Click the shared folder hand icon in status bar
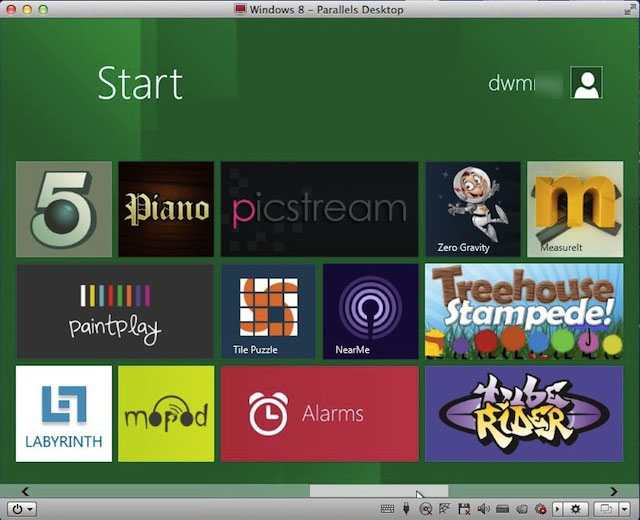The height and width of the screenshot is (520, 640). [522, 509]
